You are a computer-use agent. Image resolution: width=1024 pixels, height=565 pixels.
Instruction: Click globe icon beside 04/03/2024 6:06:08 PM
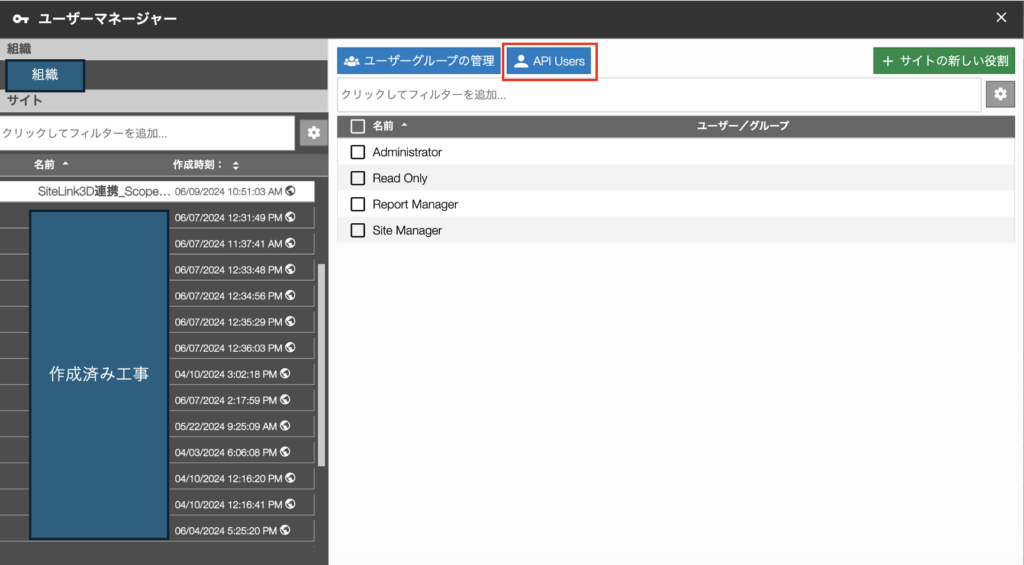click(x=286, y=451)
